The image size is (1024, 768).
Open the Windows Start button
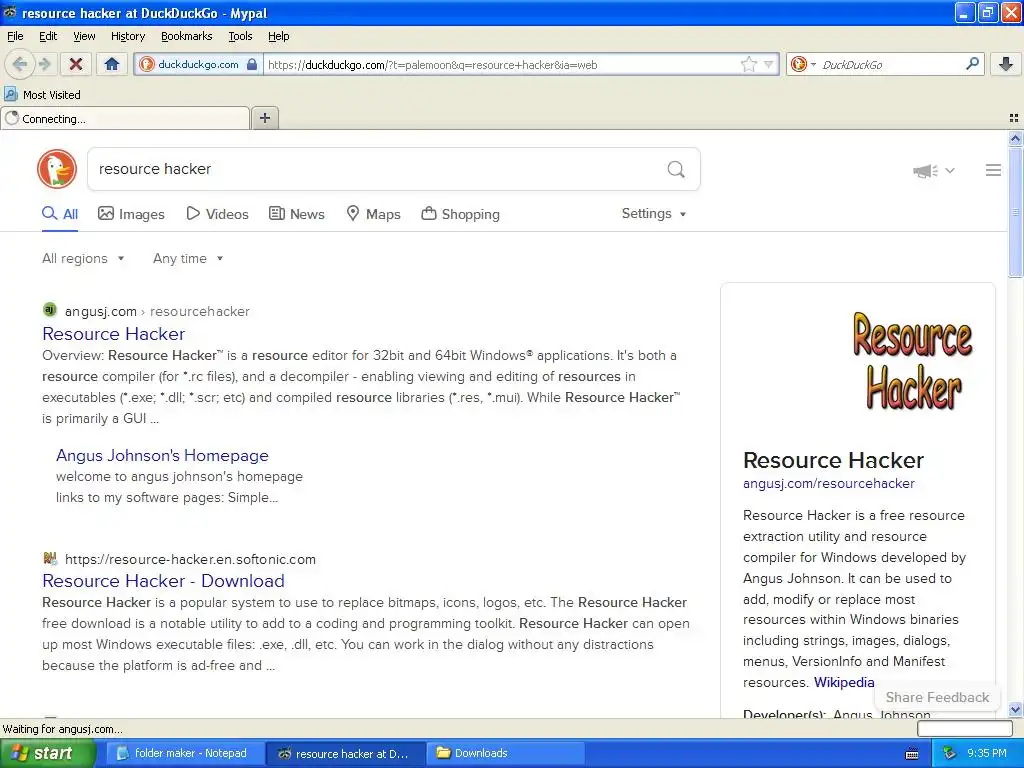pos(48,754)
